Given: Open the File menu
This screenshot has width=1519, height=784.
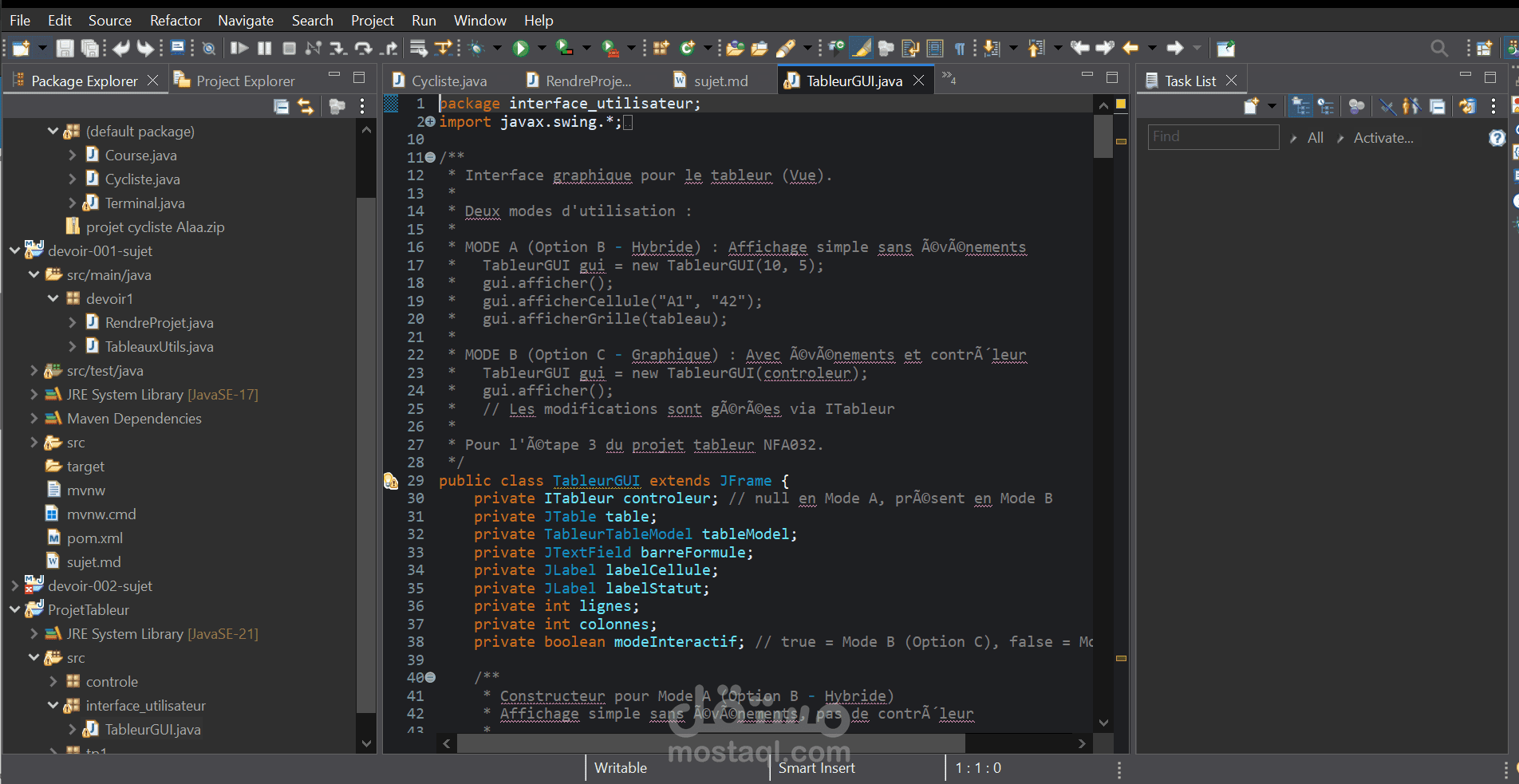Looking at the screenshot, I should 20,21.
